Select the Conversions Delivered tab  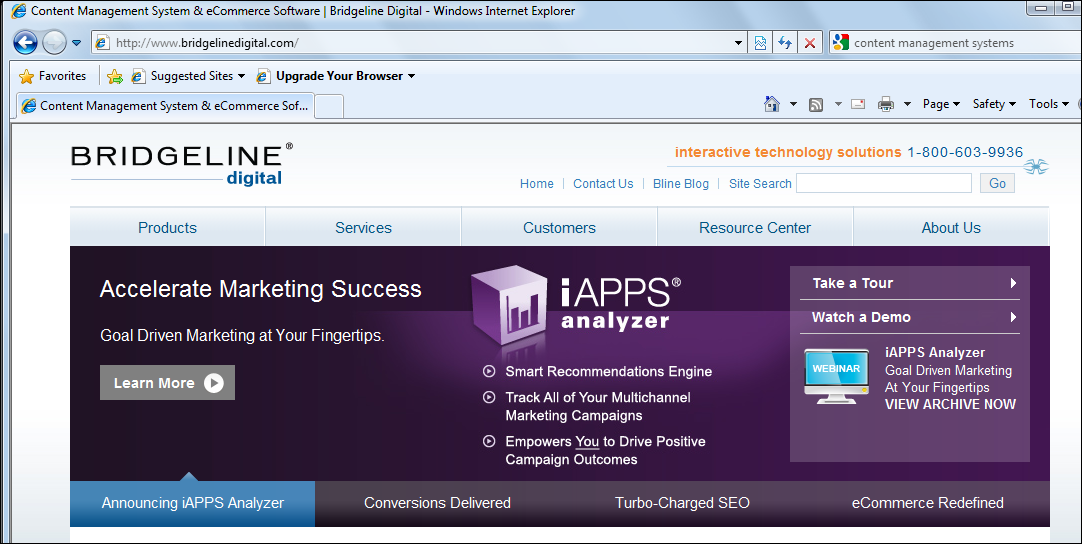437,503
